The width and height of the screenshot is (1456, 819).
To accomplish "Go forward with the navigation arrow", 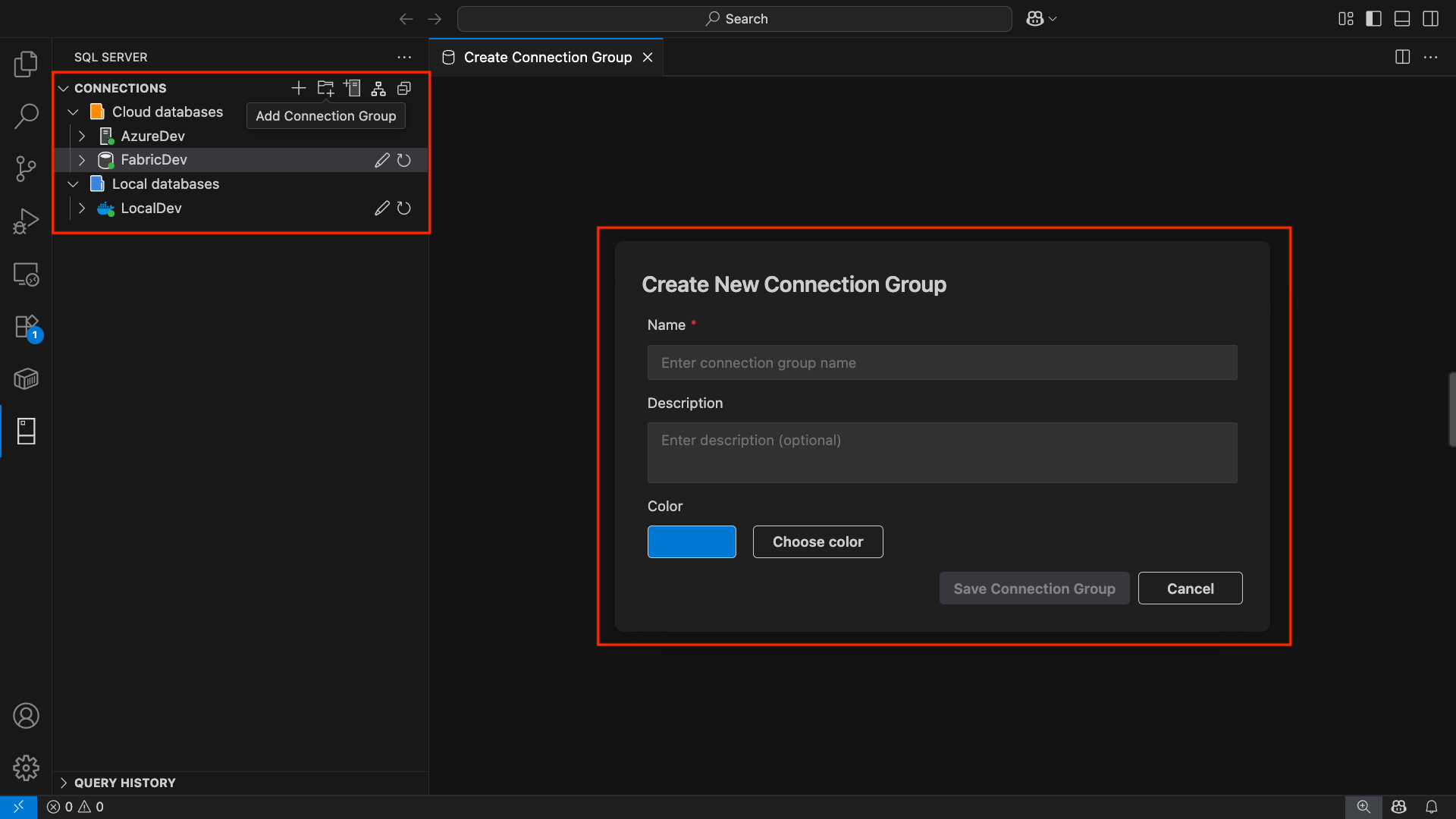I will coord(435,19).
